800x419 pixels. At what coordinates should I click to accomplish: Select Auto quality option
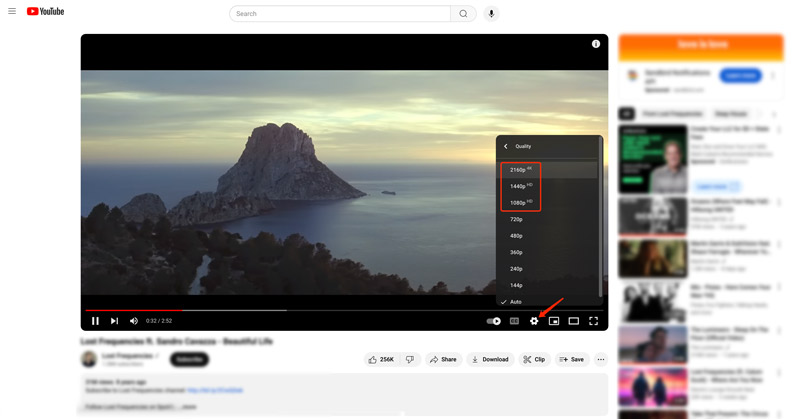pyautogui.click(x=547, y=302)
